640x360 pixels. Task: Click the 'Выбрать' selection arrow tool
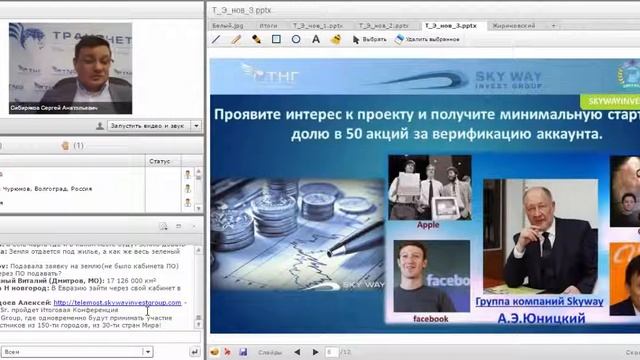click(369, 39)
